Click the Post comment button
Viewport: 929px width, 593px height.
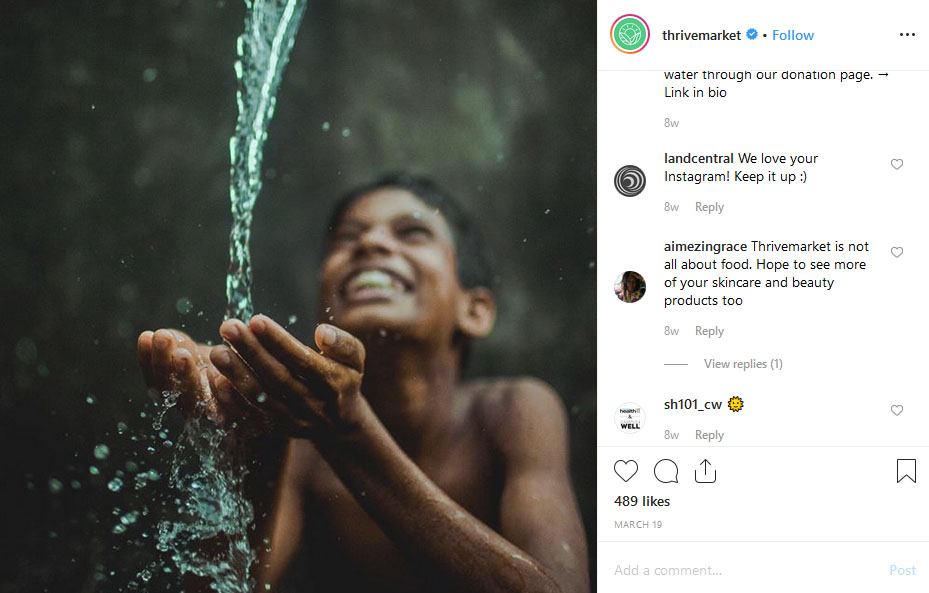click(902, 570)
